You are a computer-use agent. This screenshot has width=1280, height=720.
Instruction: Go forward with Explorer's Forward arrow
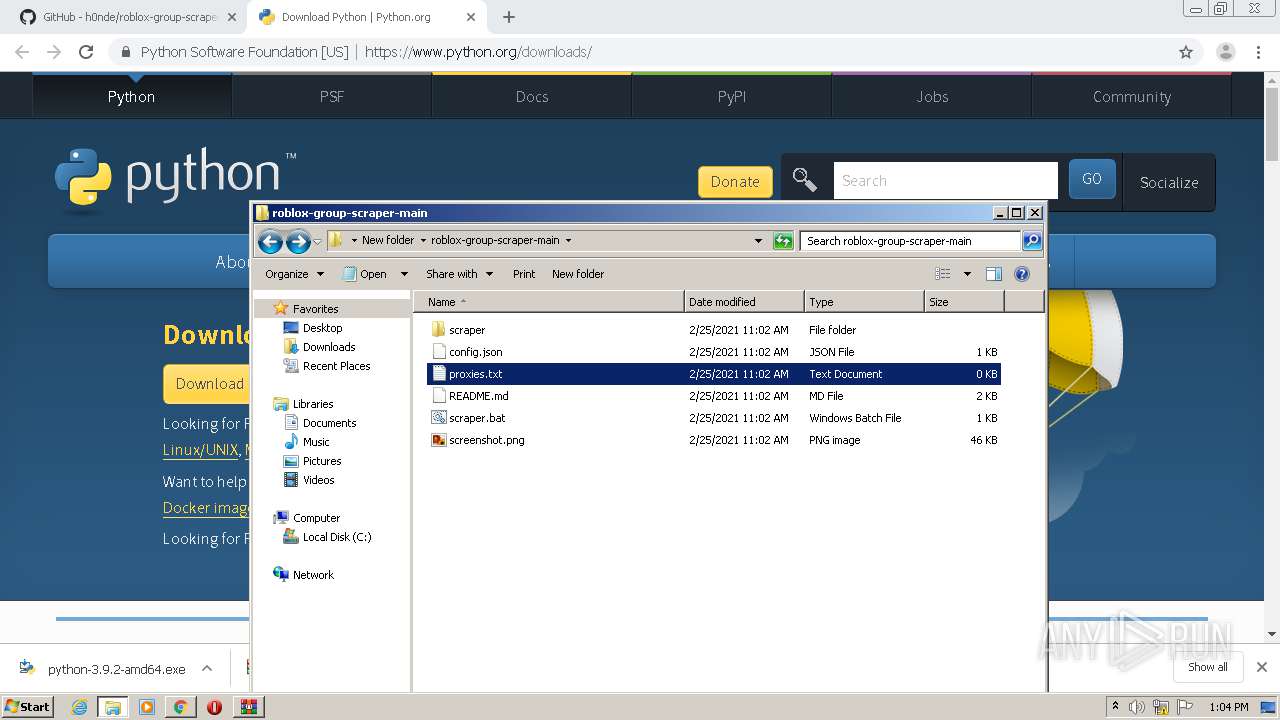pyautogui.click(x=298, y=241)
